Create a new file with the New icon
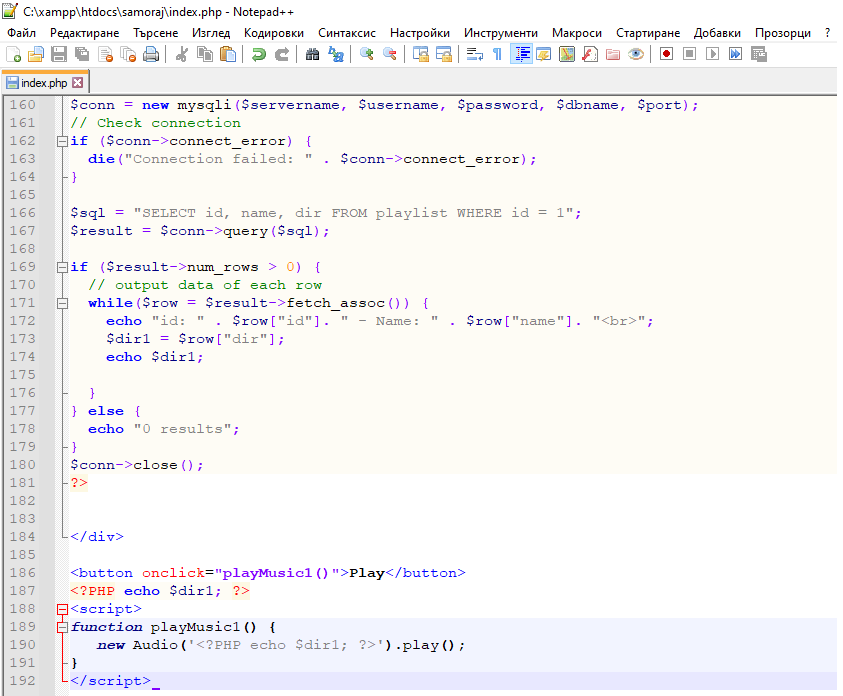The height and width of the screenshot is (696, 843). 13,54
